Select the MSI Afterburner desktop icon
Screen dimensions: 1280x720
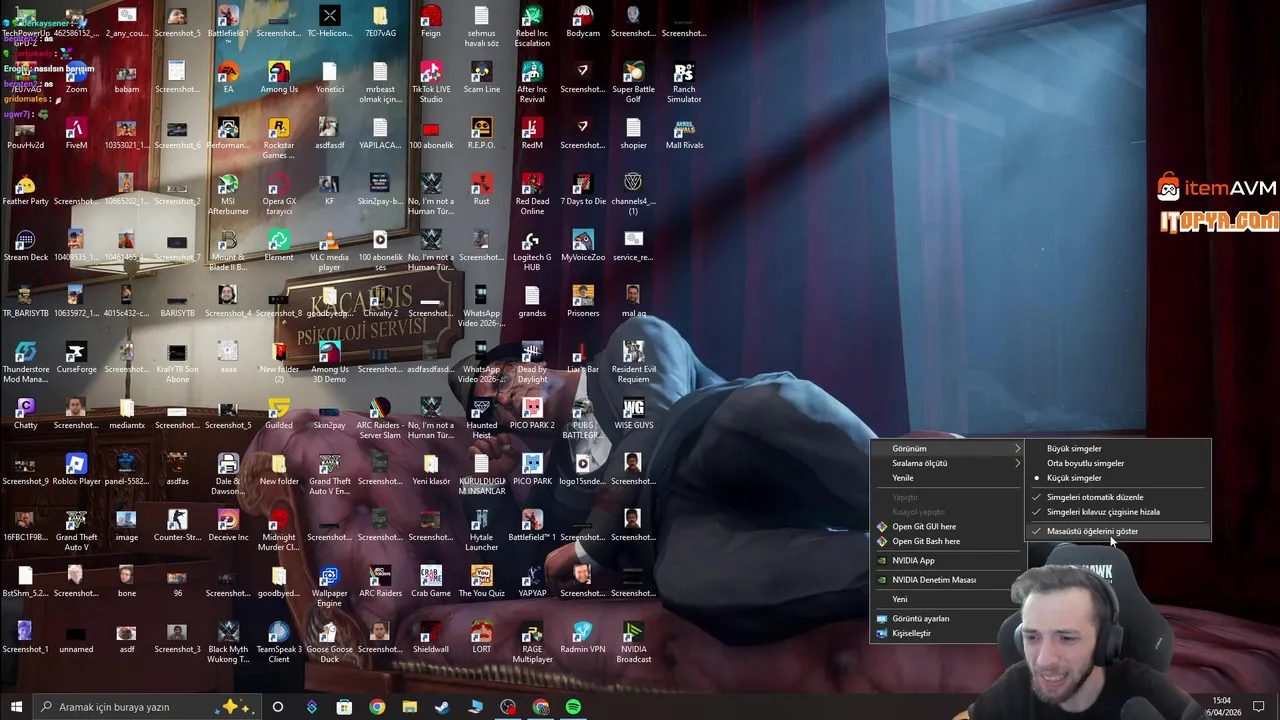click(x=228, y=193)
